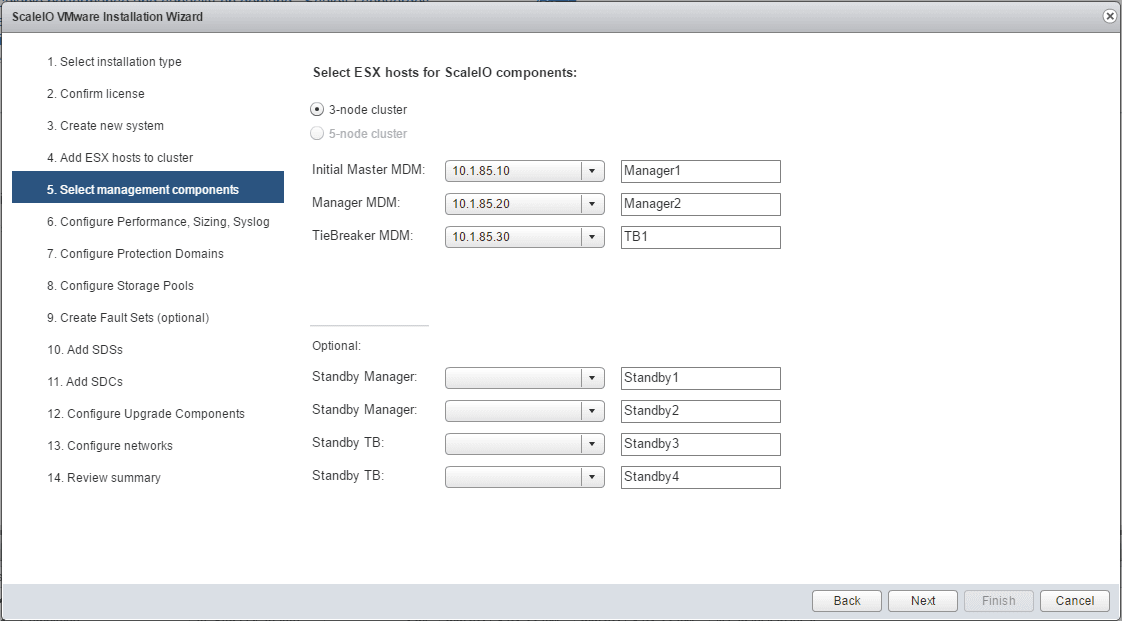Open step 9 Create Fault Sets (optional)

point(128,318)
